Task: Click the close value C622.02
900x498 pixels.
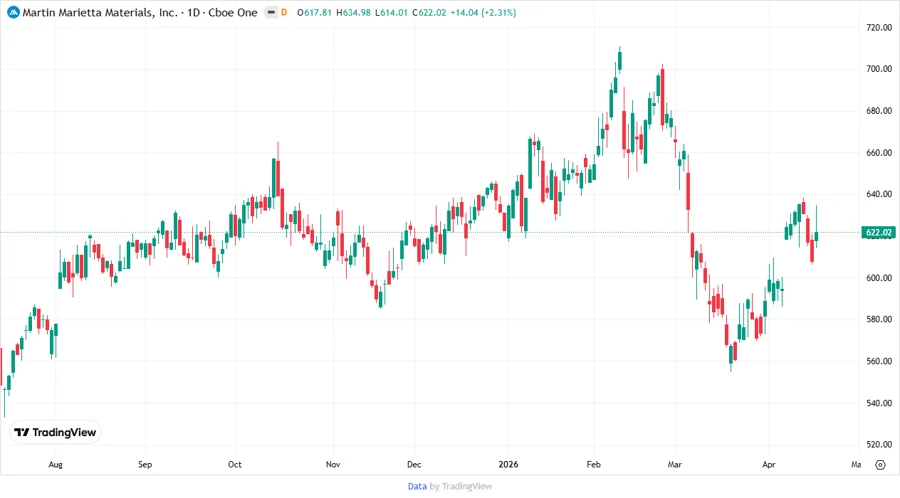Action: click(x=429, y=12)
